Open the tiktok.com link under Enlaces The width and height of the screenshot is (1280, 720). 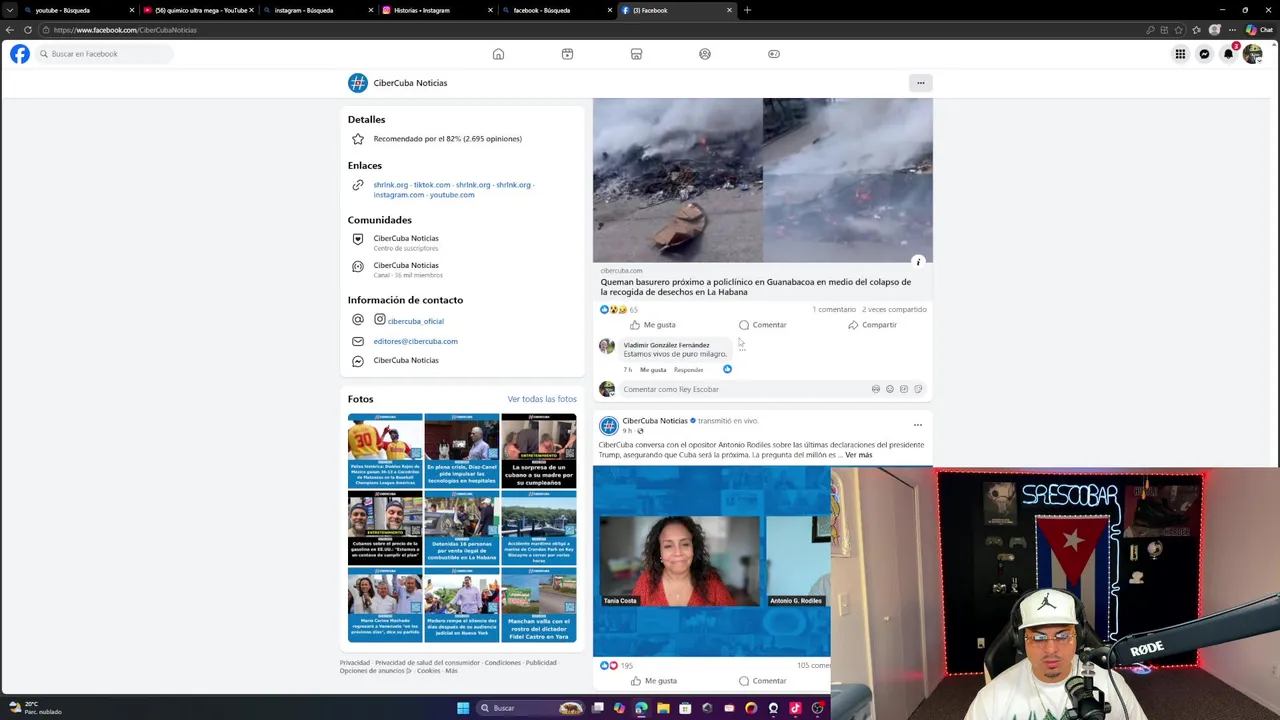coord(432,185)
